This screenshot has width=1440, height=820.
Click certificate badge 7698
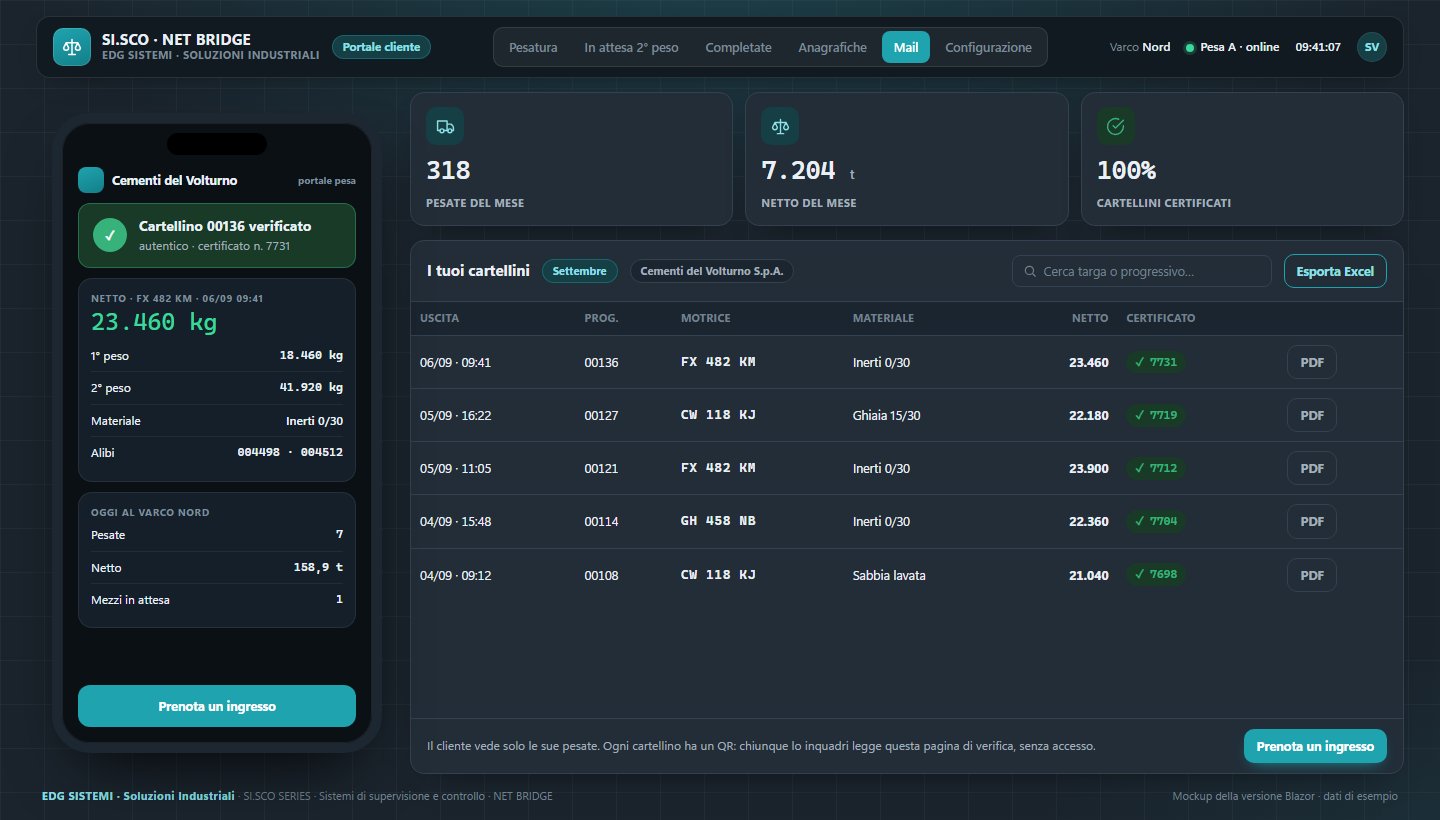click(x=1156, y=575)
